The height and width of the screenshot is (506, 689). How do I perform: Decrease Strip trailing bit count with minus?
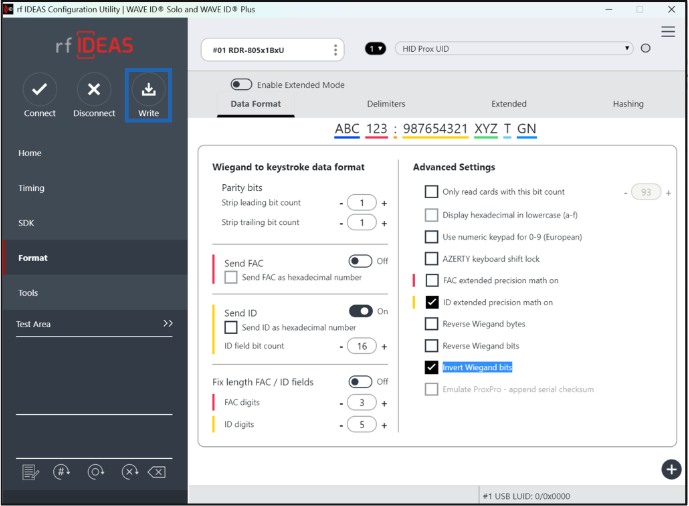(341, 224)
